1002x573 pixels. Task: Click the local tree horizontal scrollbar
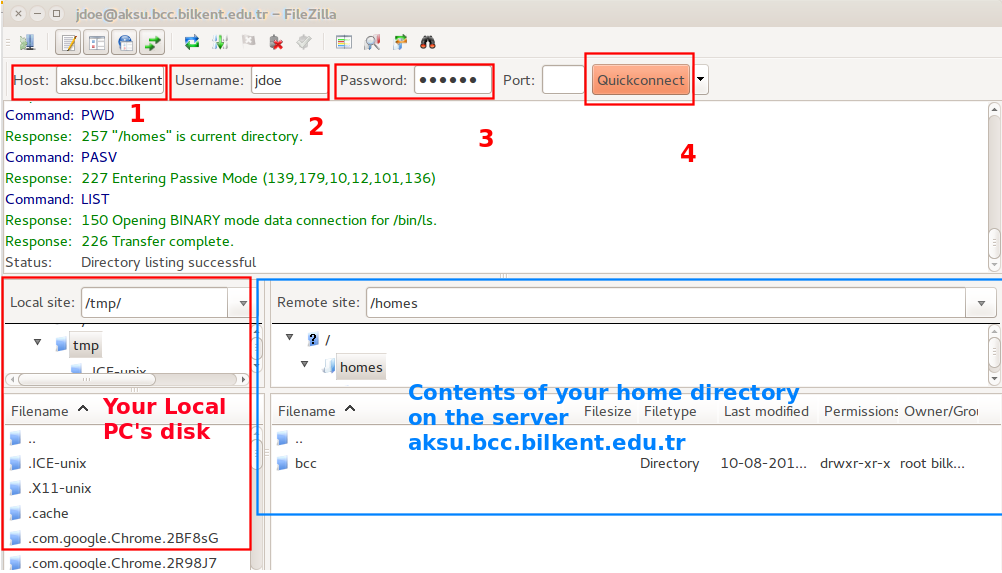pyautogui.click(x=87, y=379)
